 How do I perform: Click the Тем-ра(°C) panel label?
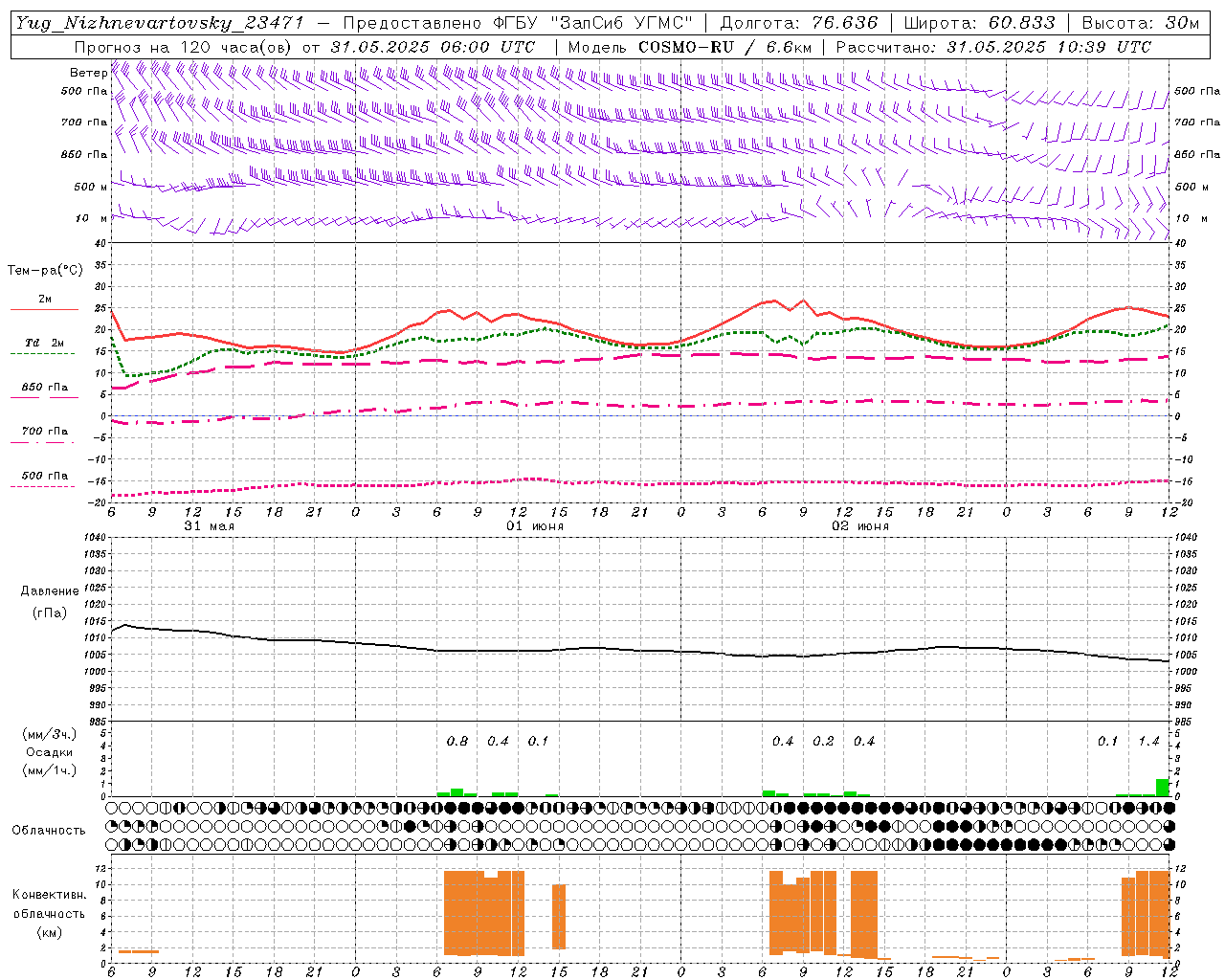(x=45, y=271)
